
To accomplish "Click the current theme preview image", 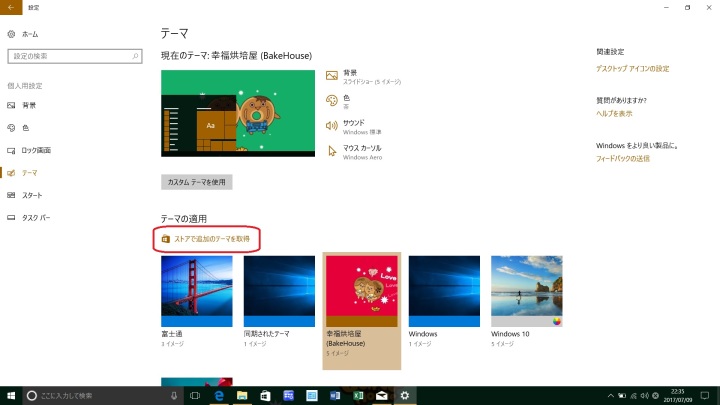I will click(x=238, y=113).
